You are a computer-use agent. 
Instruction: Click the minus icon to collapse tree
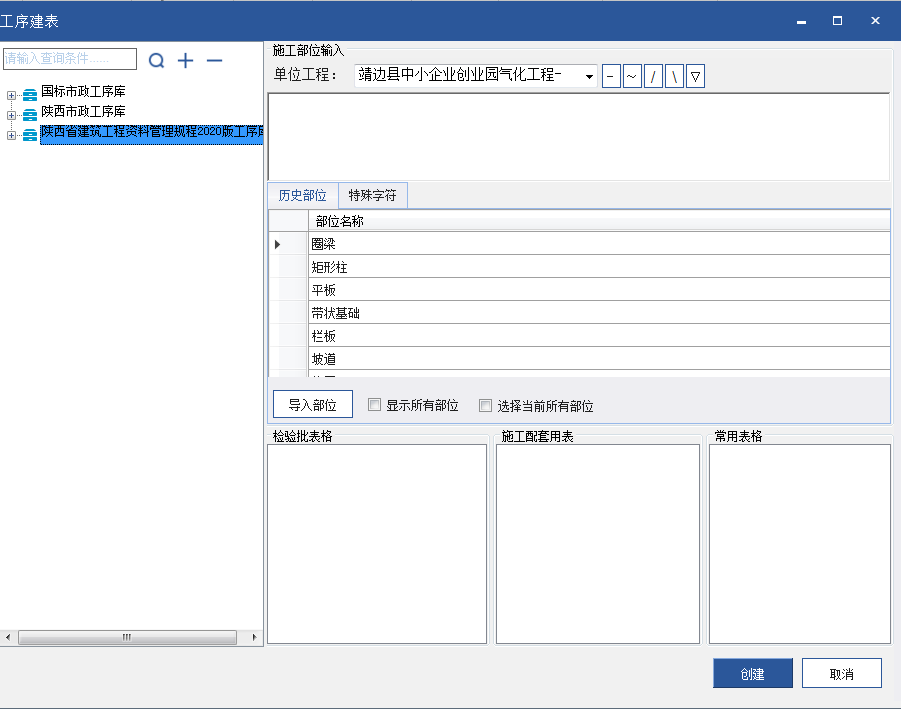point(214,61)
